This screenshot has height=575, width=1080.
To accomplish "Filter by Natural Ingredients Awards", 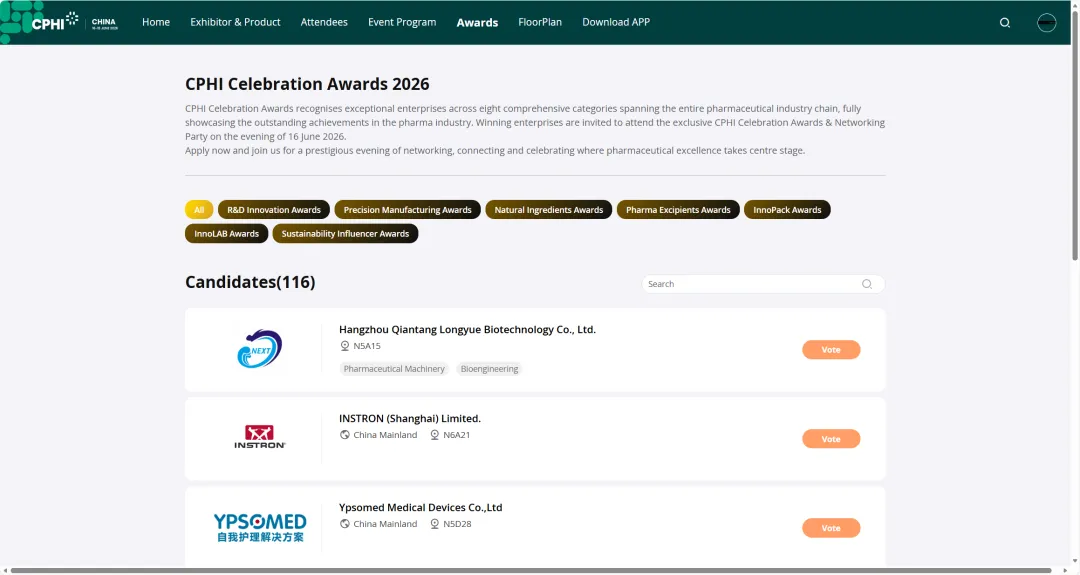I will pyautogui.click(x=548, y=209).
